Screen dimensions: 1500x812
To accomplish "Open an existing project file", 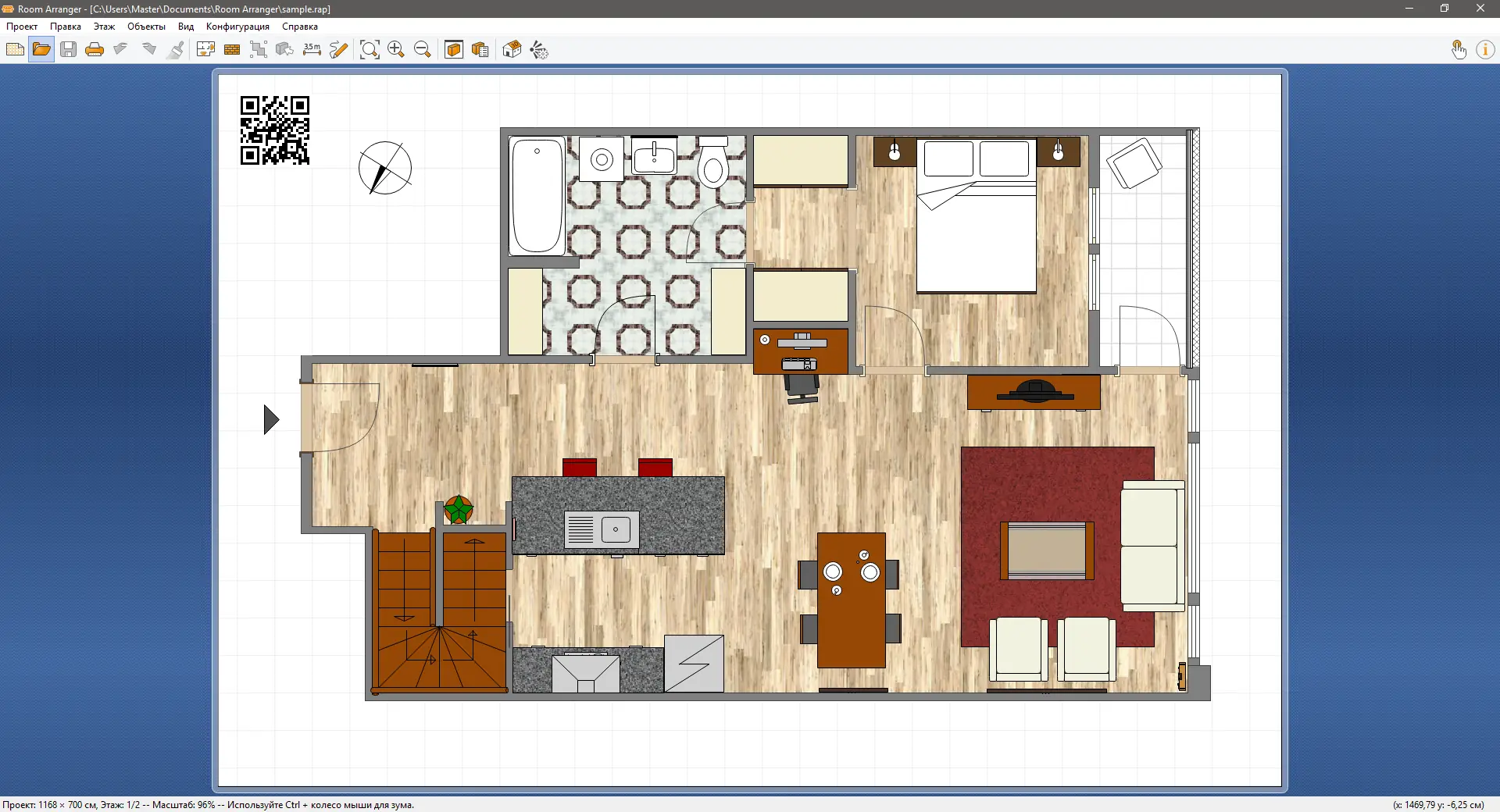I will click(41, 49).
